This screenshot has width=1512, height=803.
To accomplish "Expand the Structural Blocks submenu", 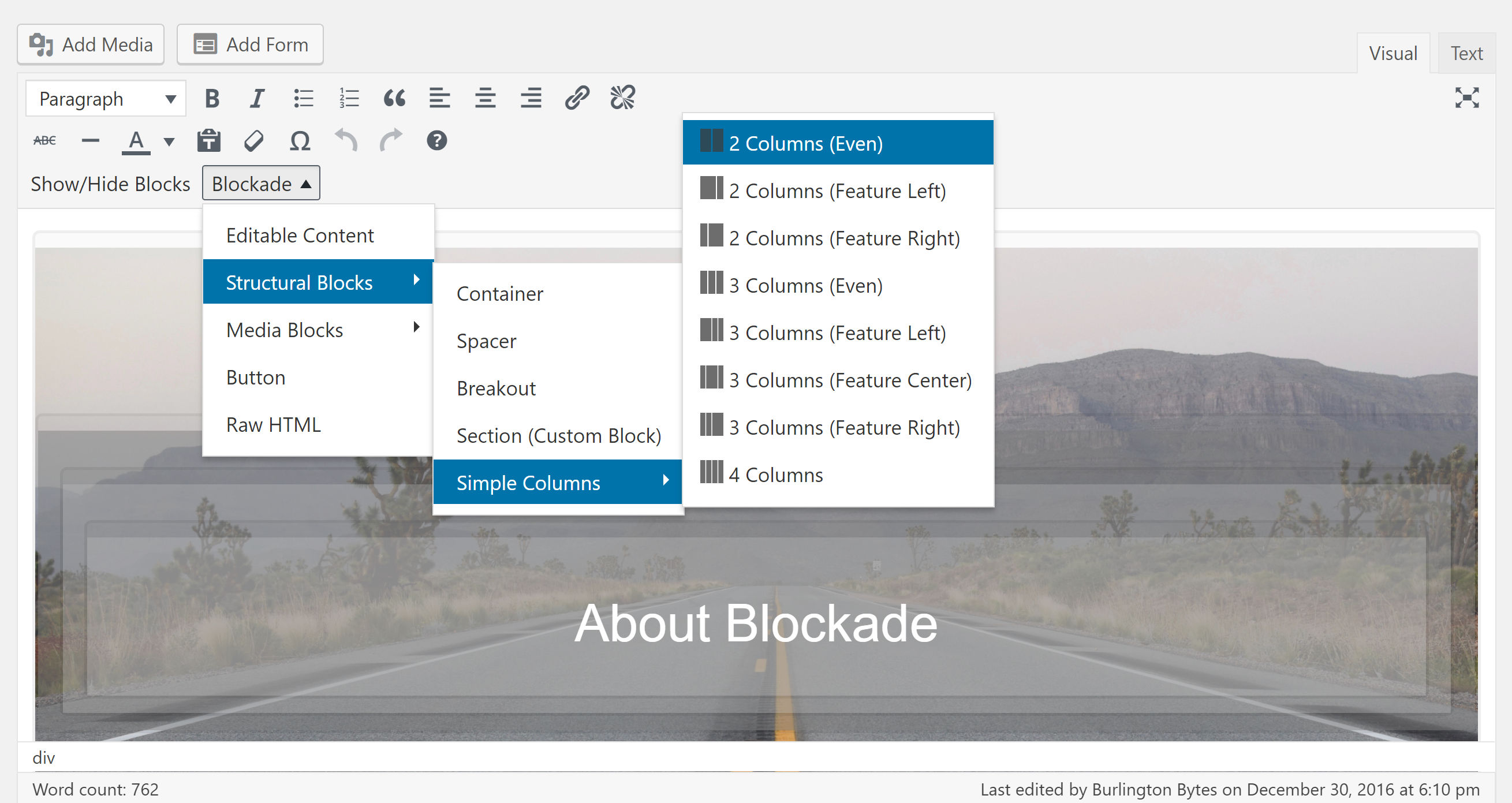I will (318, 282).
